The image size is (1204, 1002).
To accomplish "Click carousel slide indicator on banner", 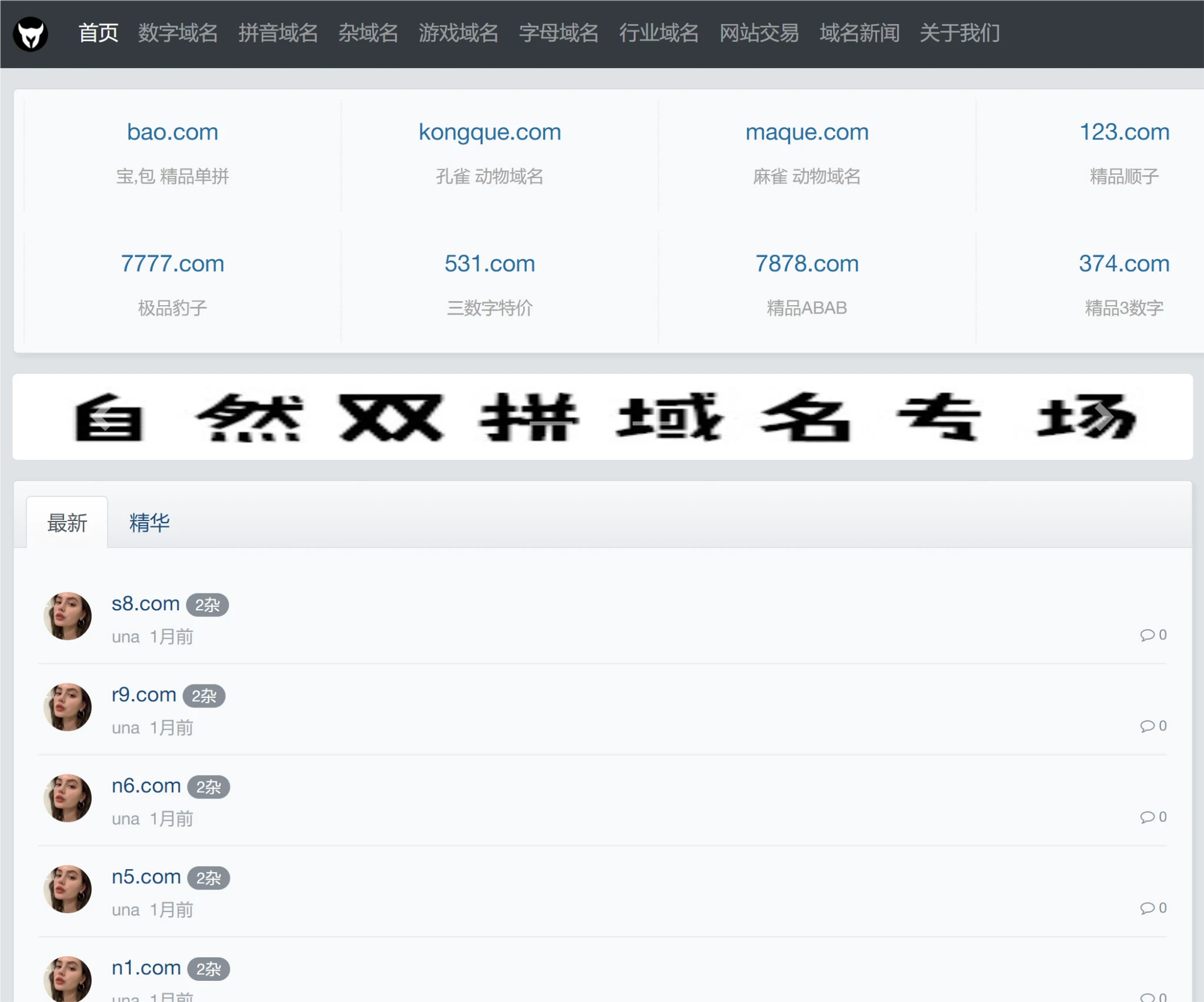I will [551, 422].
